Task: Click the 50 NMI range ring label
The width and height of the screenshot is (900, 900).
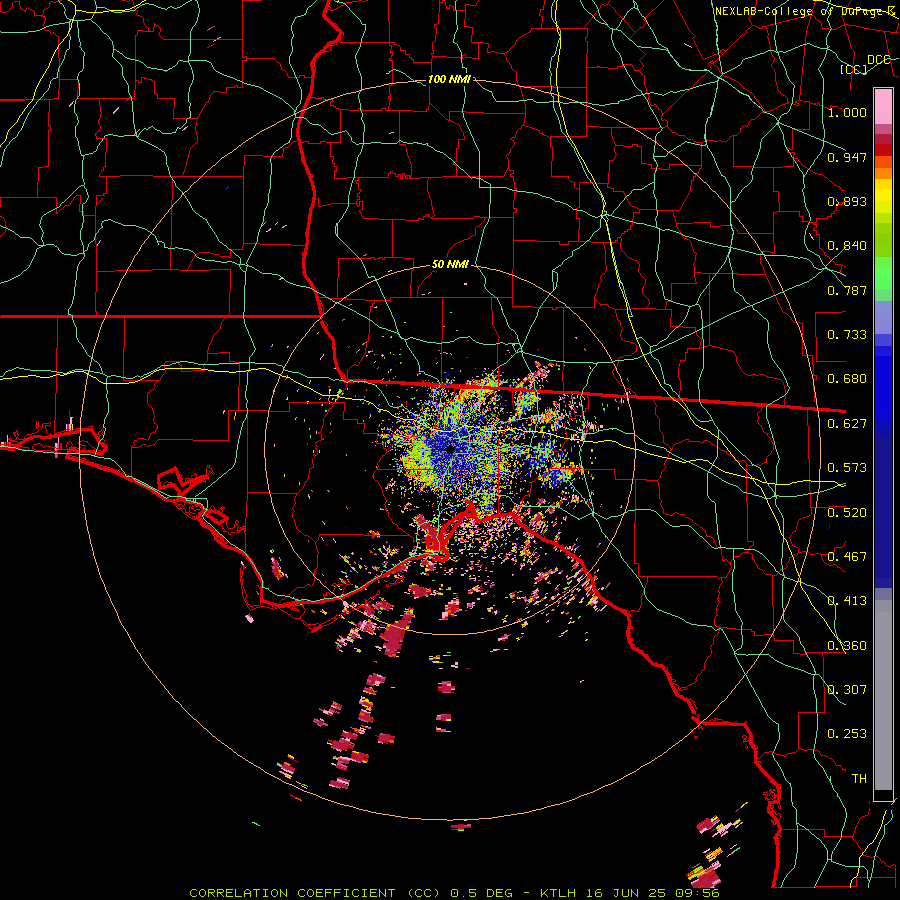Action: click(x=450, y=265)
